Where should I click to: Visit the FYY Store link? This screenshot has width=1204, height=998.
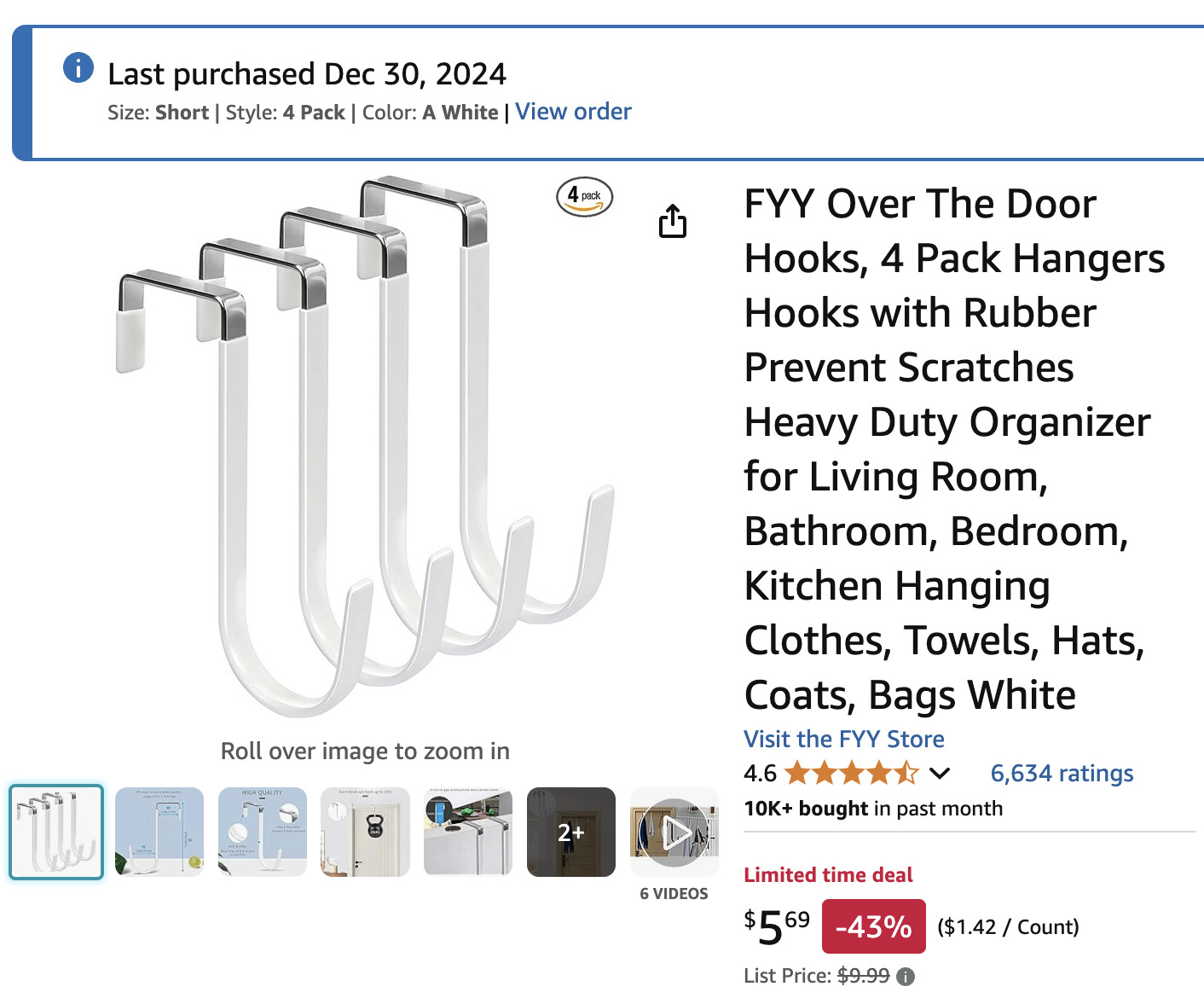point(843,739)
